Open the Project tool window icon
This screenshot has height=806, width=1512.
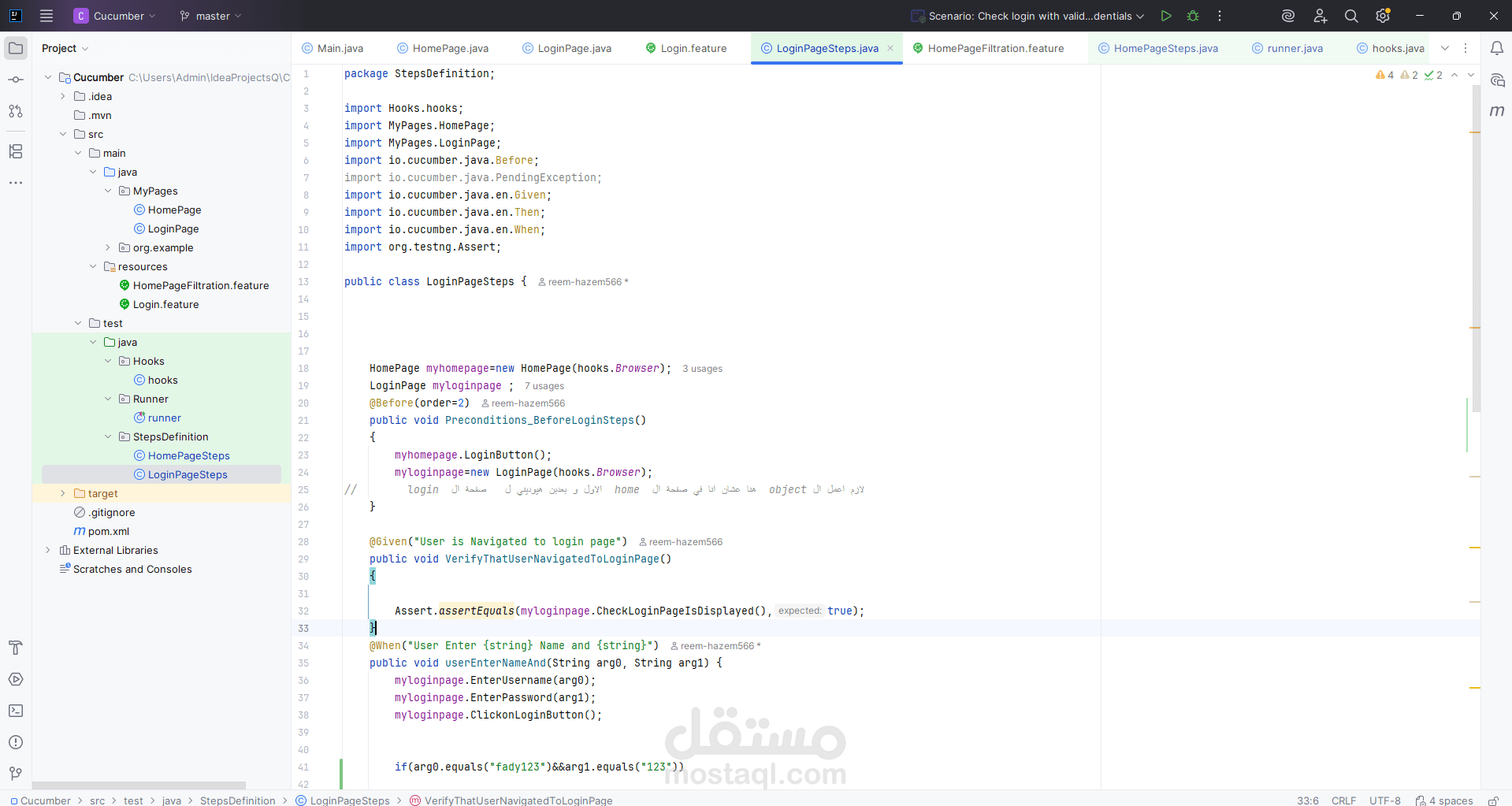pyautogui.click(x=16, y=48)
